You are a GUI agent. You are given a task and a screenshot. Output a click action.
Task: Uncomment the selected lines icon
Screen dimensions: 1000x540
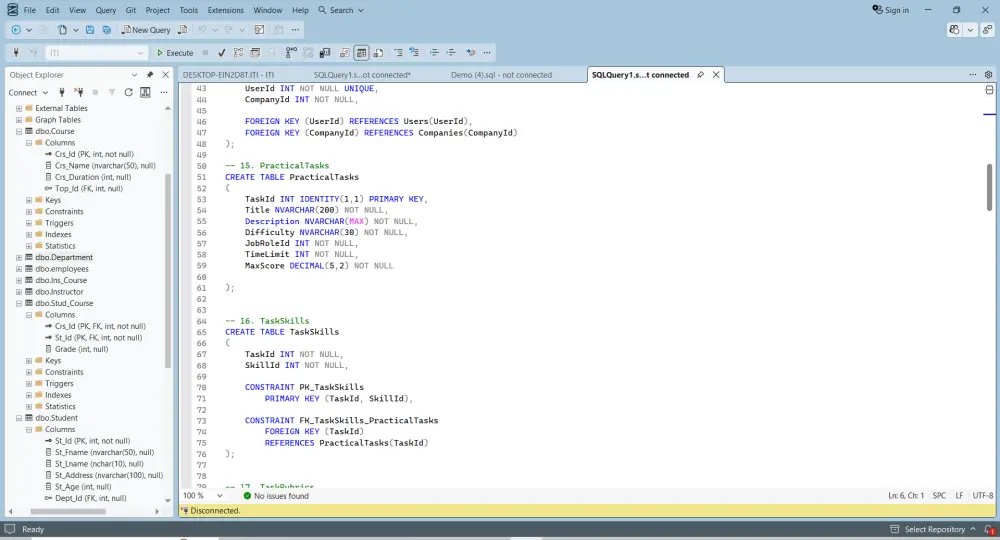coord(415,53)
